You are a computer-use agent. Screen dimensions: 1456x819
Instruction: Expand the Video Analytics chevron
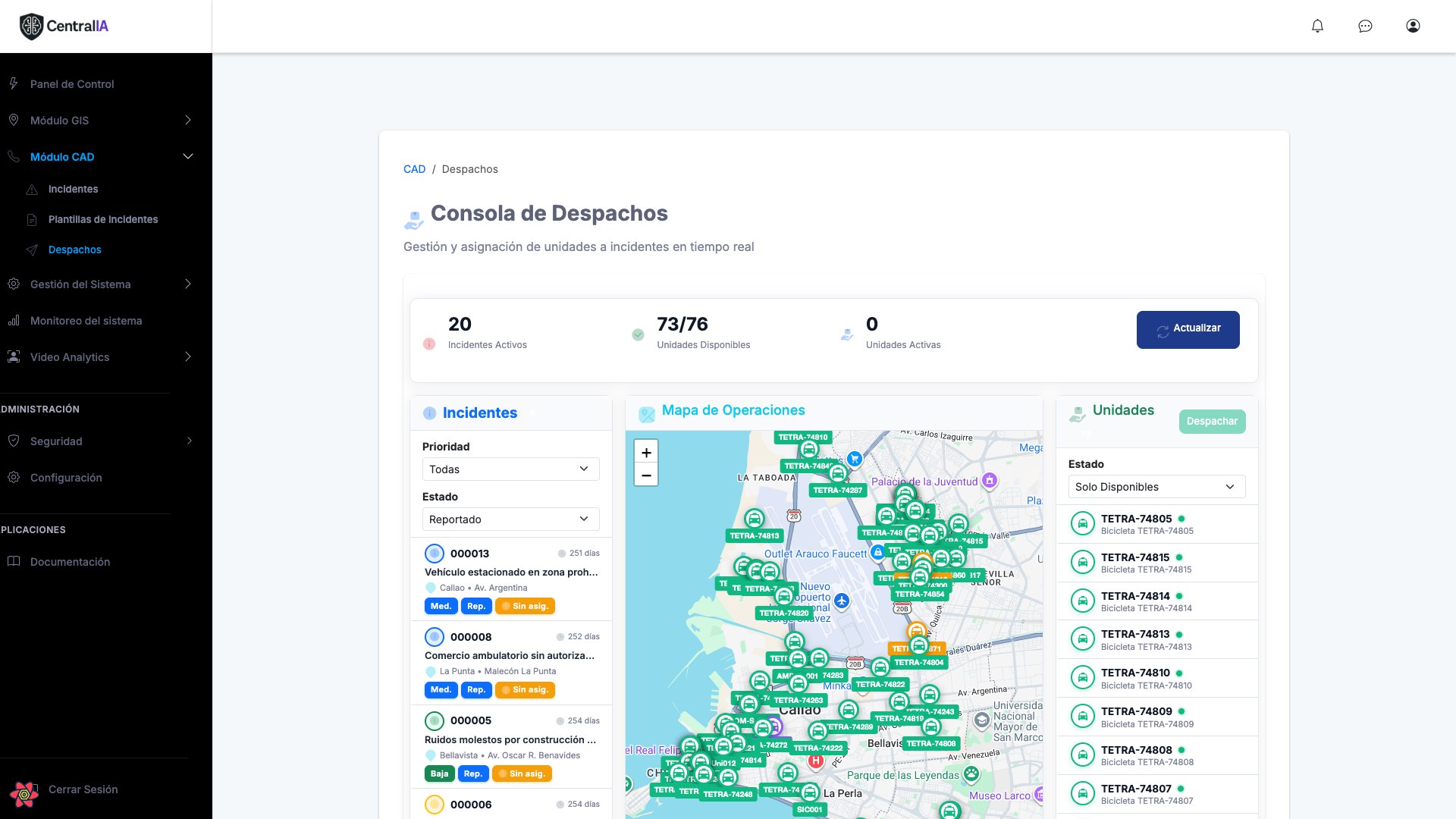pos(188,356)
